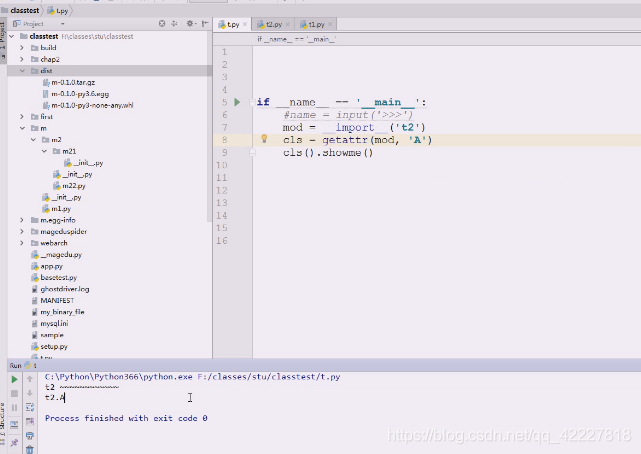
Task: Collapse the dist folder
Action: pos(22,71)
